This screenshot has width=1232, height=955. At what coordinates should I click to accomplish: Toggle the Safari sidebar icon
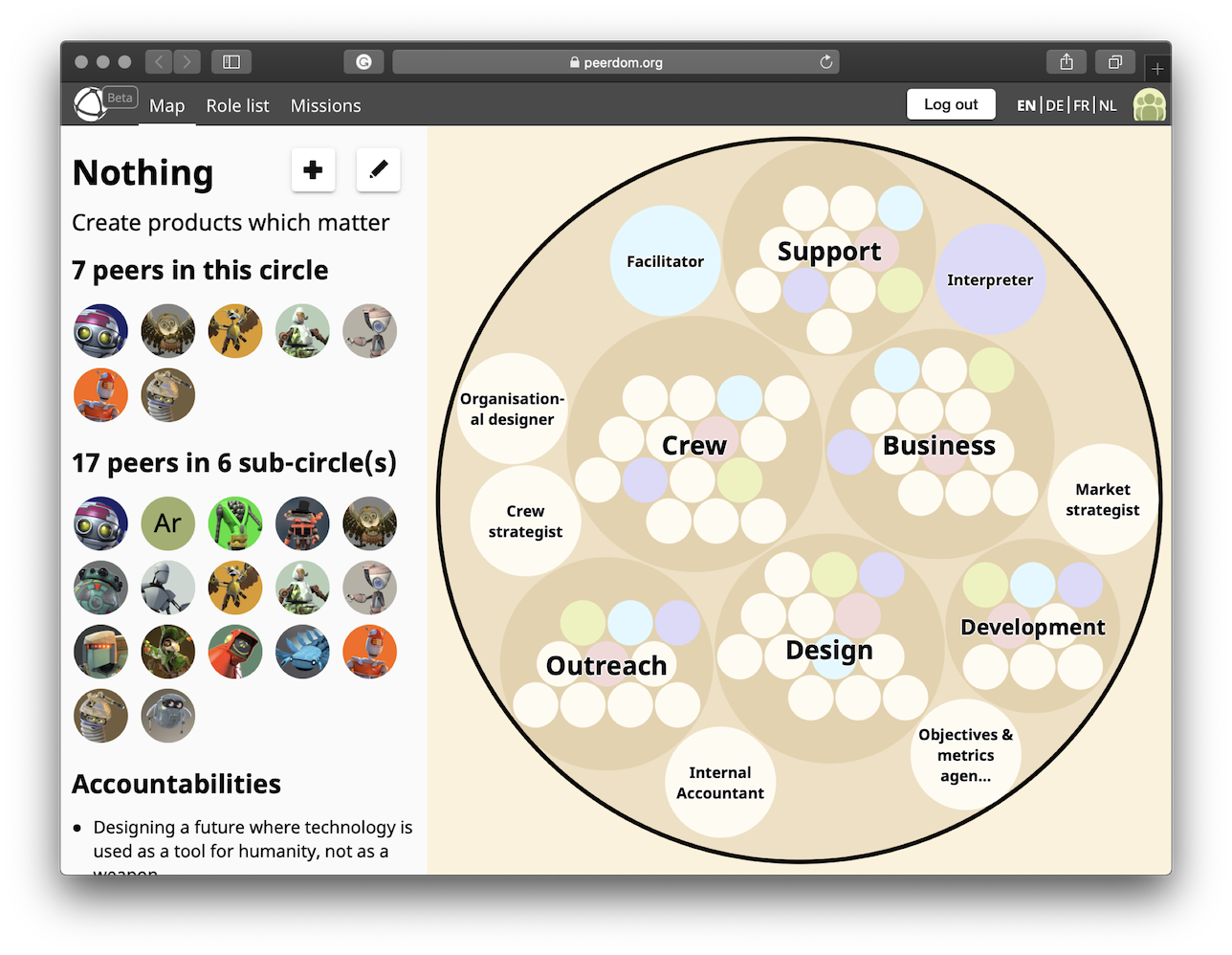231,60
